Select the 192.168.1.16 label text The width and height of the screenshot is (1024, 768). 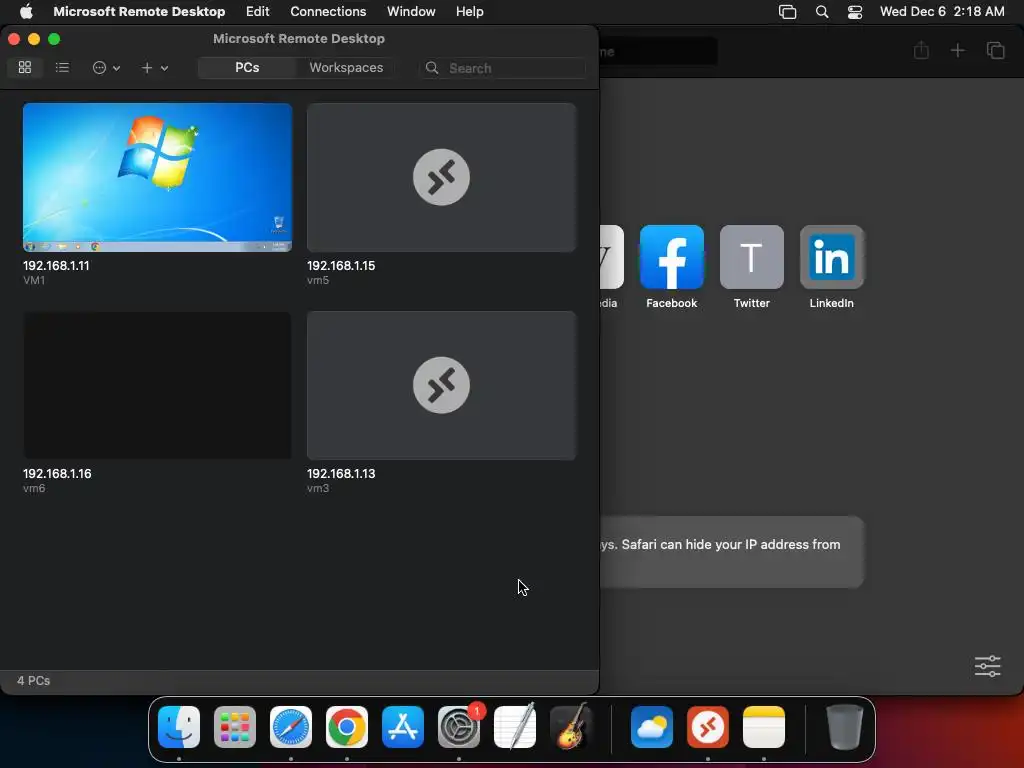point(57,473)
